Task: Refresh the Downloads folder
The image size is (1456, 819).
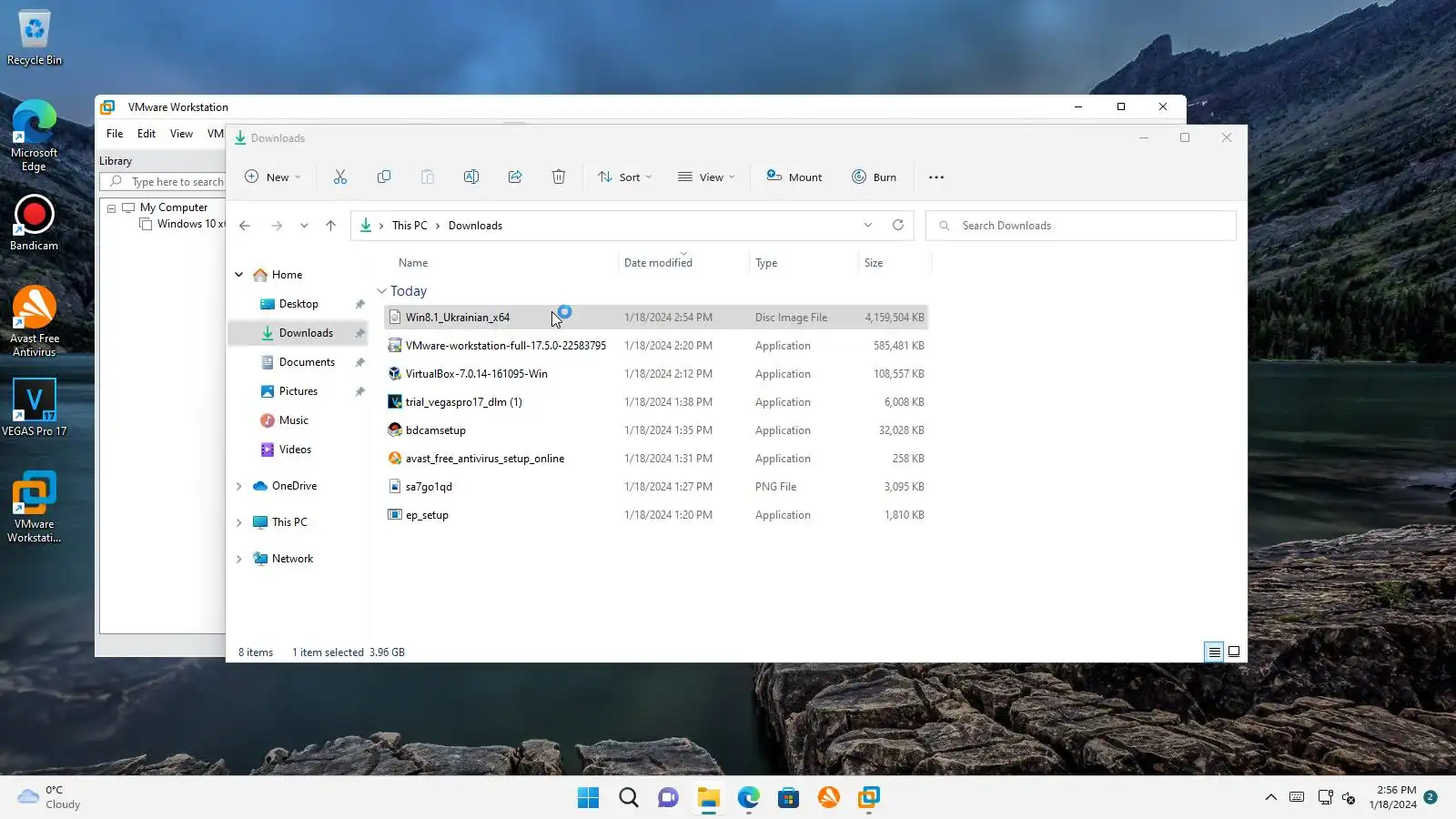Action: (x=898, y=225)
